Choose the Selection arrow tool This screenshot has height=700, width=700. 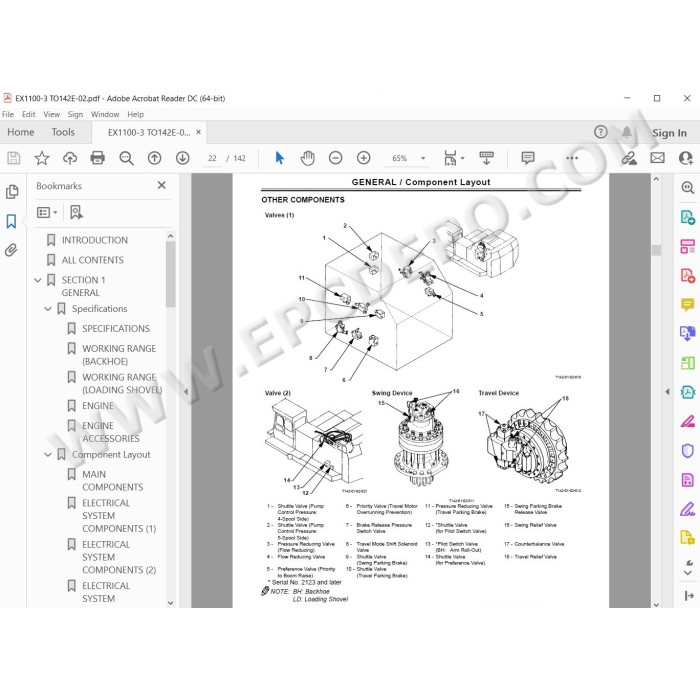(279, 158)
